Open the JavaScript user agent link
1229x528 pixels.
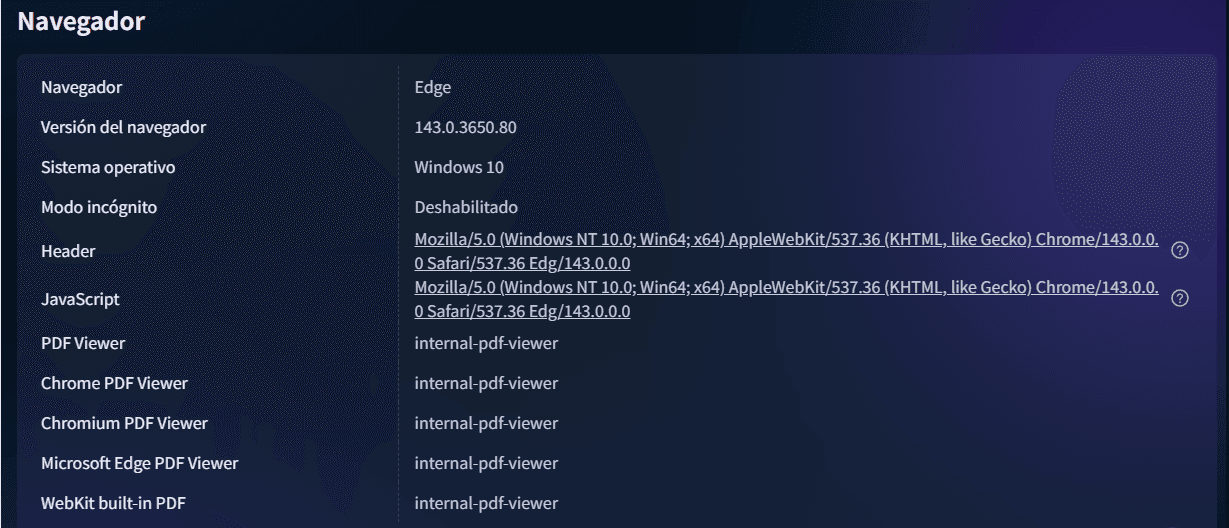pos(786,289)
